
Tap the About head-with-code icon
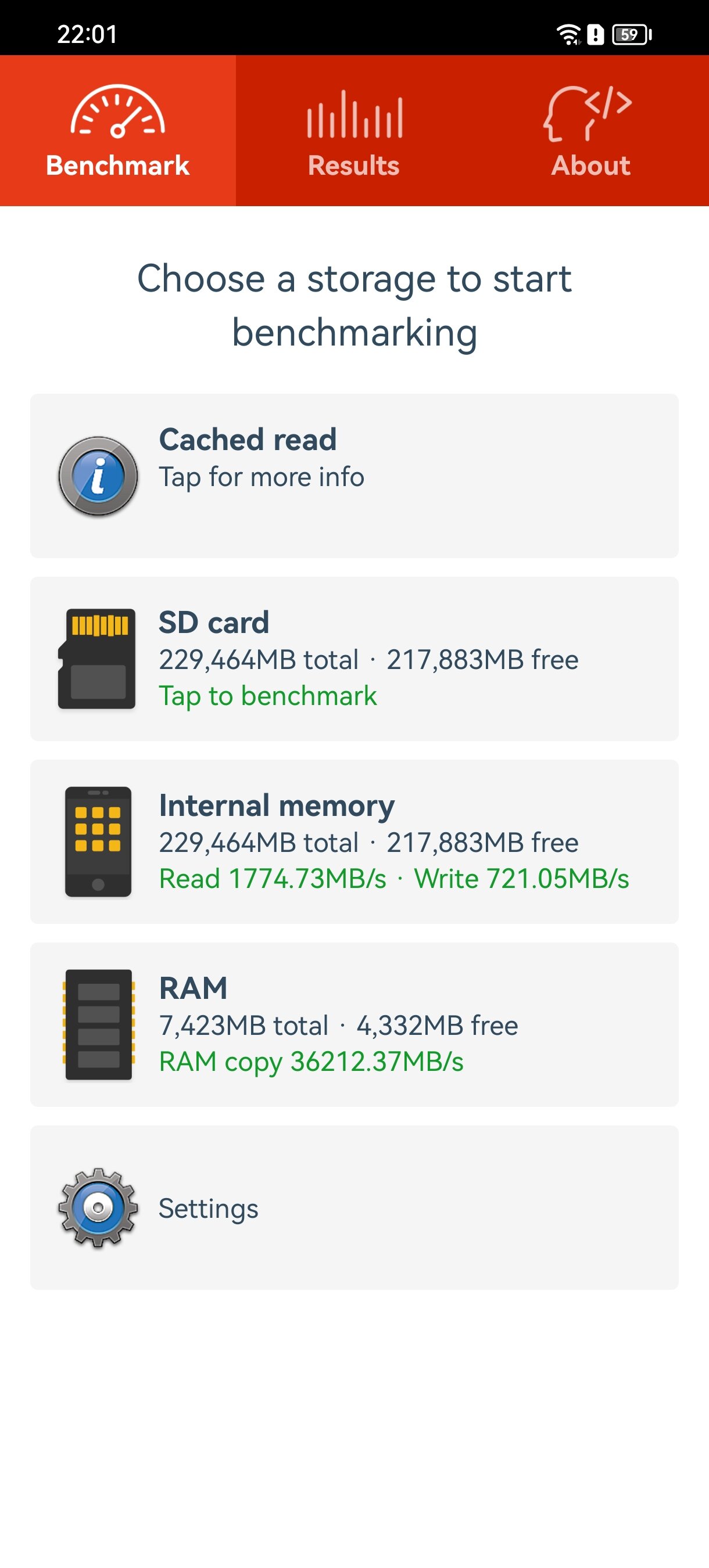click(588, 114)
